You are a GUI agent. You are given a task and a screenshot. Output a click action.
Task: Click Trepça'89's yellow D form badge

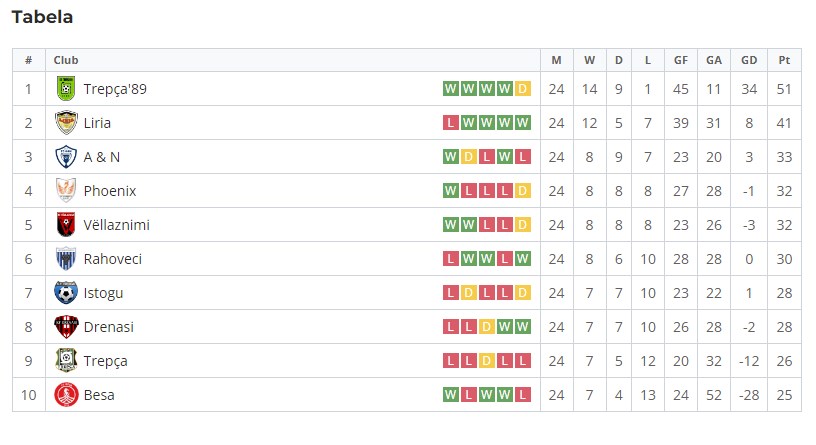[x=524, y=89]
